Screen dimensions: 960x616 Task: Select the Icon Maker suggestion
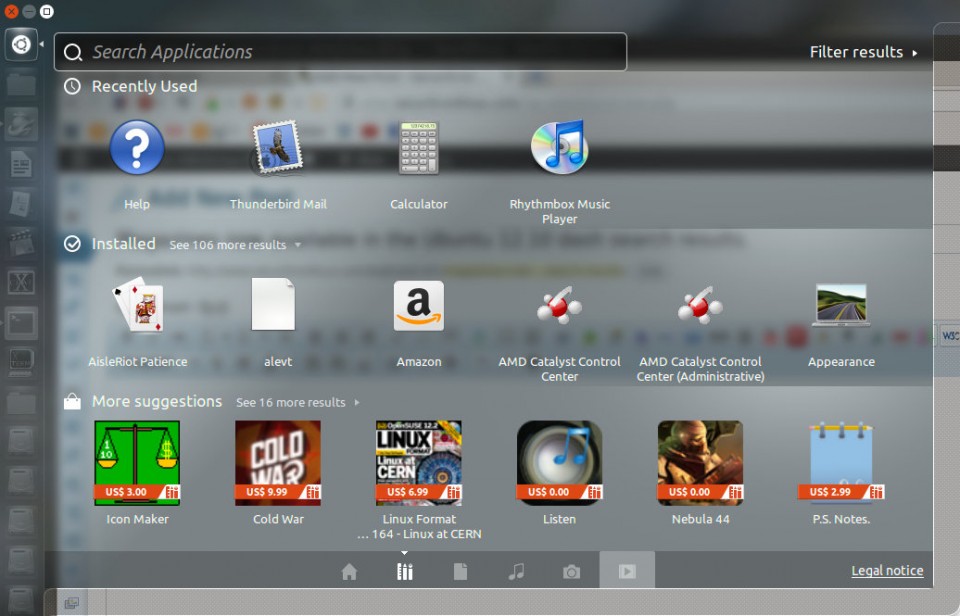[x=137, y=463]
